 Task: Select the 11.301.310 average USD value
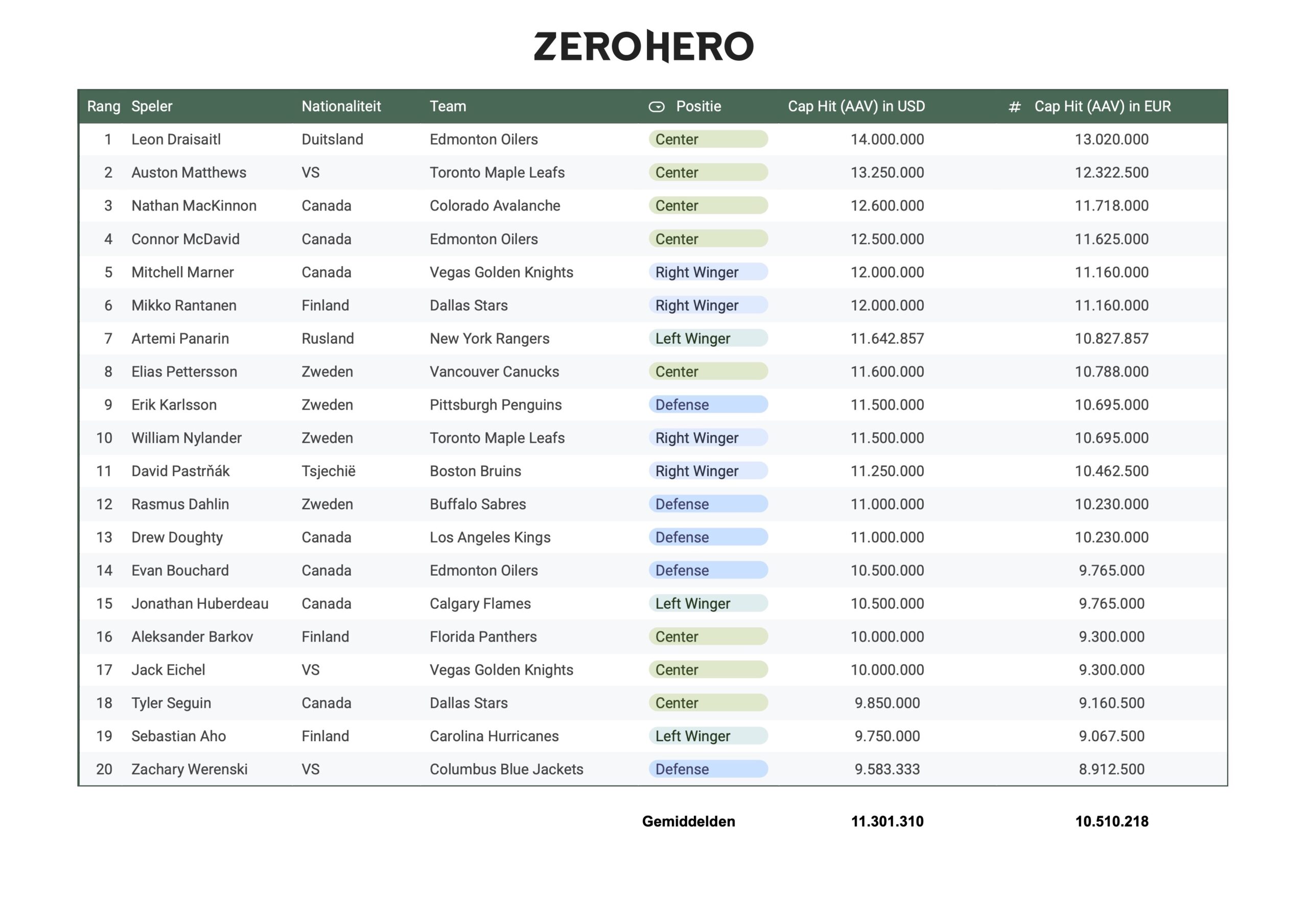887,821
